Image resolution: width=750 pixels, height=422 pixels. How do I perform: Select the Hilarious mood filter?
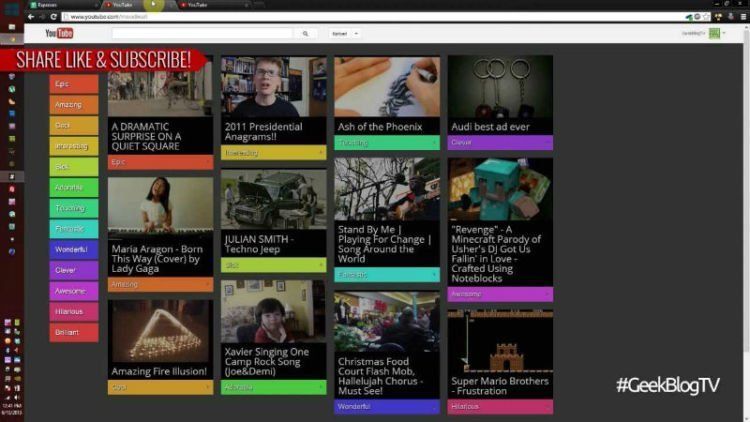[x=74, y=311]
